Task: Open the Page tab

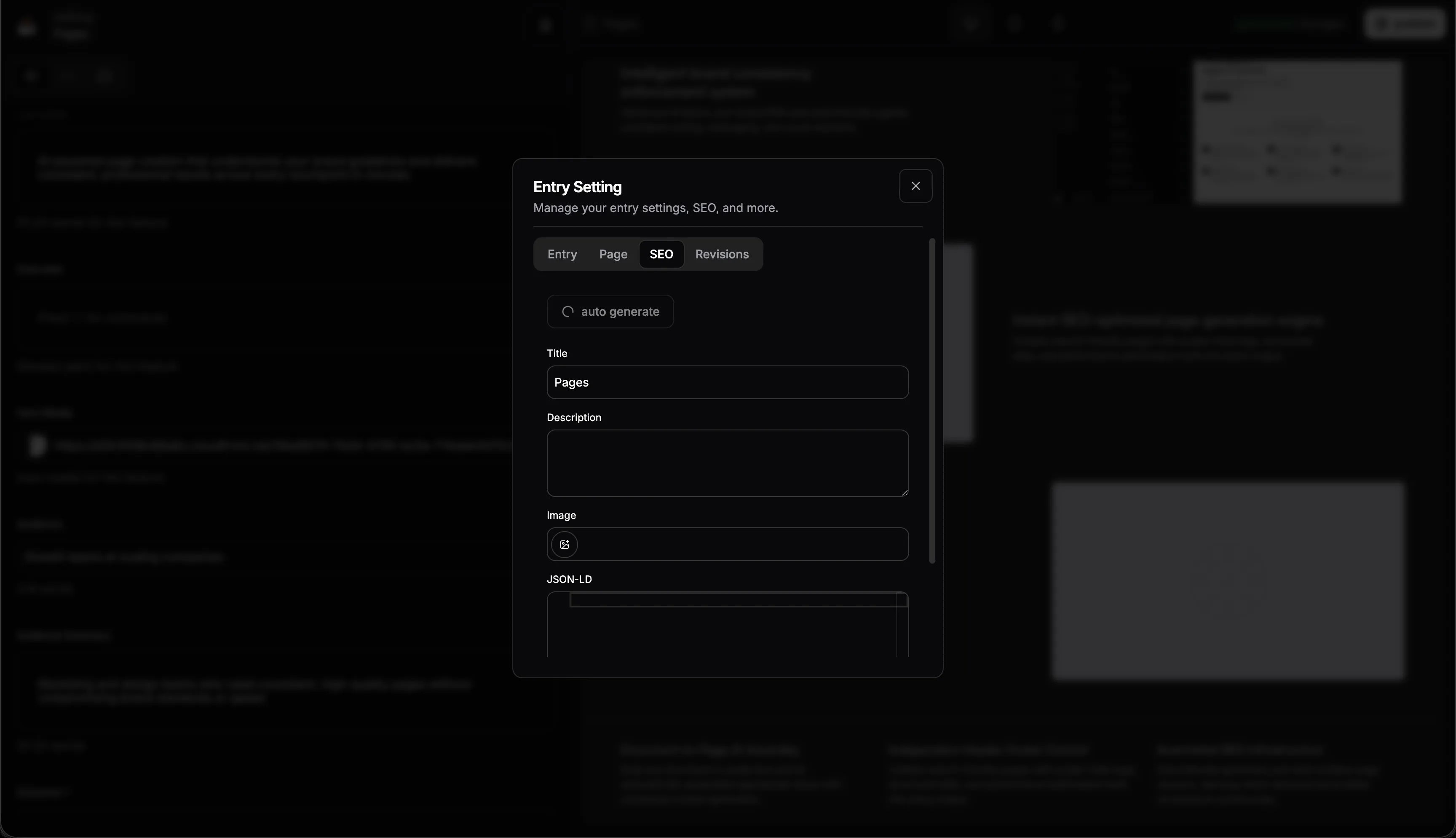Action: [613, 255]
